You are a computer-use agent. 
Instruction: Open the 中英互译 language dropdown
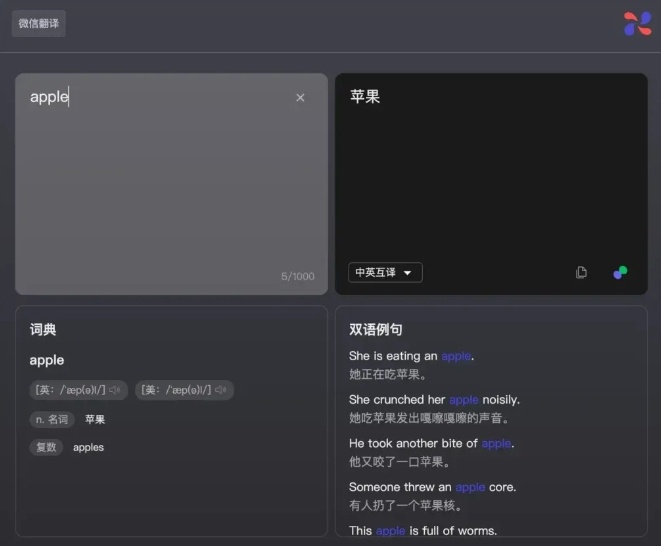point(385,272)
